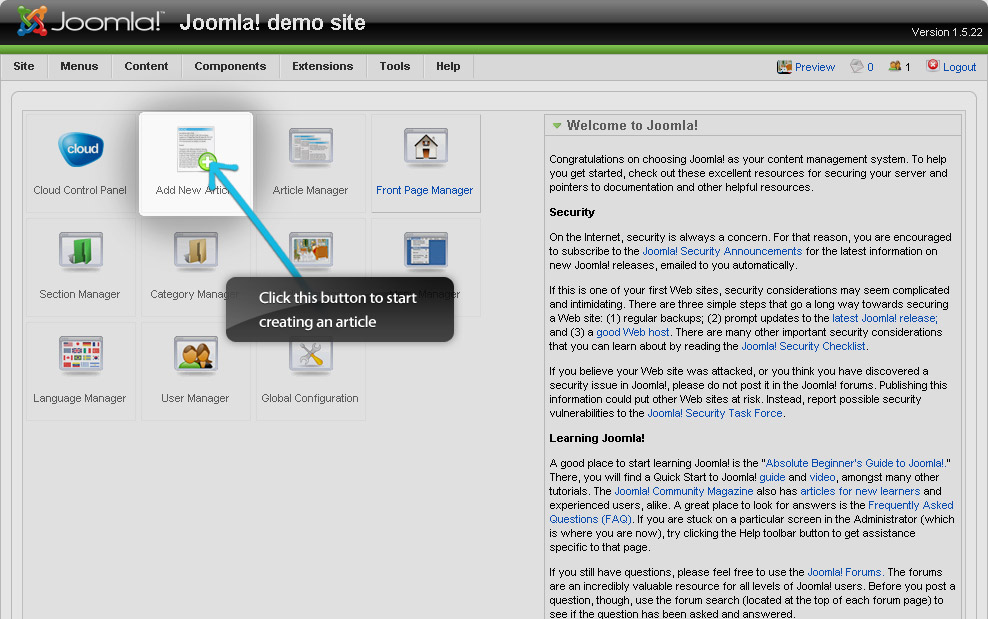Open the Help menu

tap(448, 66)
